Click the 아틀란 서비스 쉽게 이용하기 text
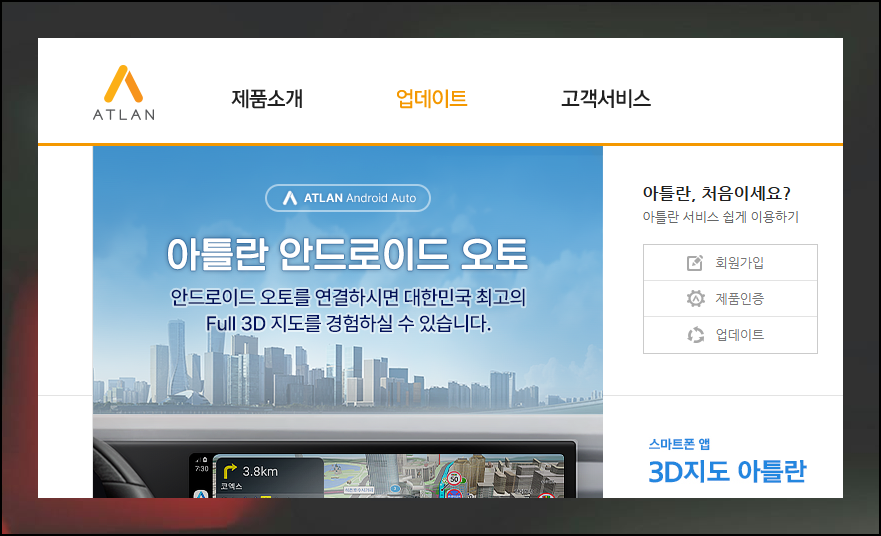 (720, 217)
